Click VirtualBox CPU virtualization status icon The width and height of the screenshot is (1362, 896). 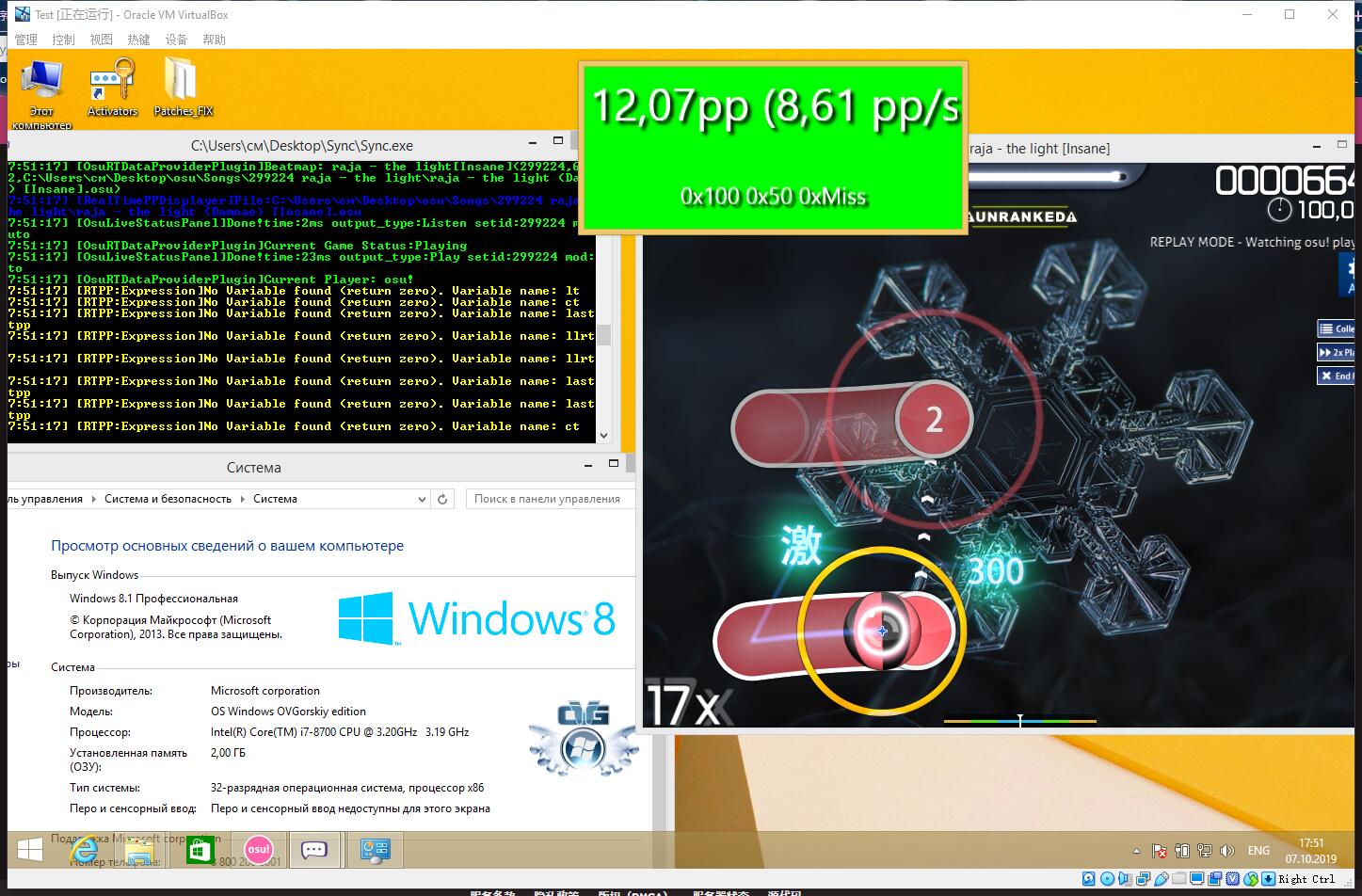1232,879
